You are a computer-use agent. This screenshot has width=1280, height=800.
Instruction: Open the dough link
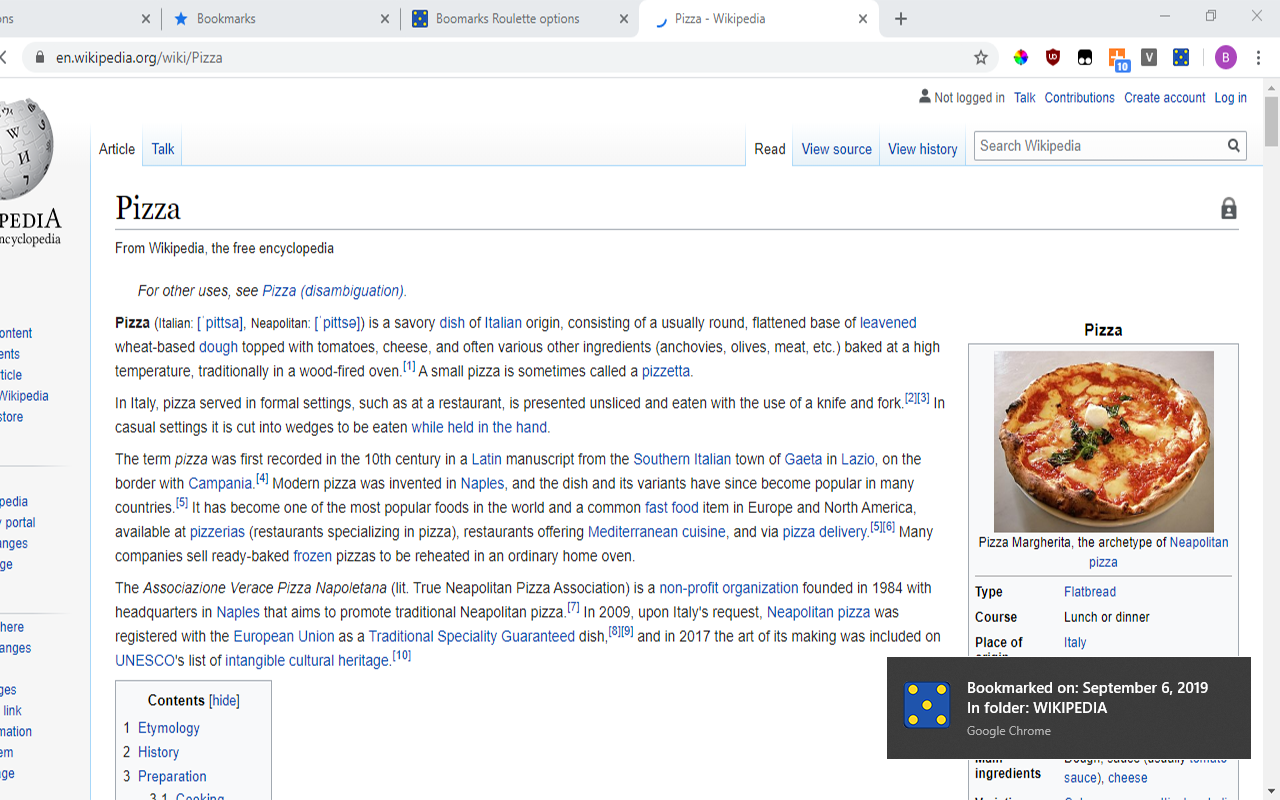218,347
